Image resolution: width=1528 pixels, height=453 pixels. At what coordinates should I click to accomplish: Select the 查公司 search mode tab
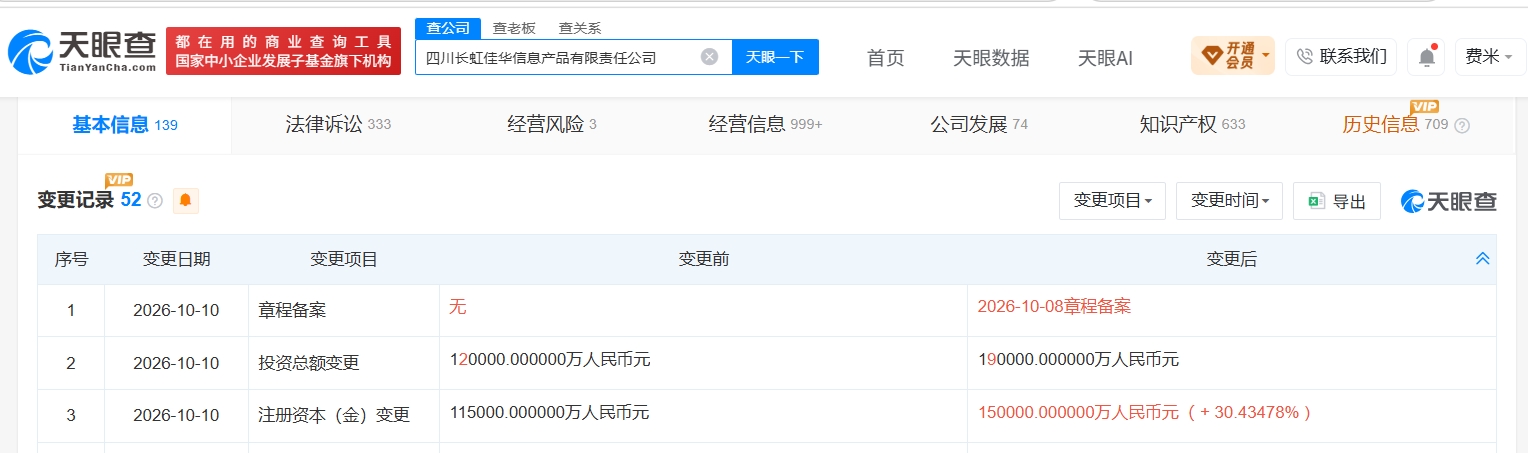tap(448, 28)
